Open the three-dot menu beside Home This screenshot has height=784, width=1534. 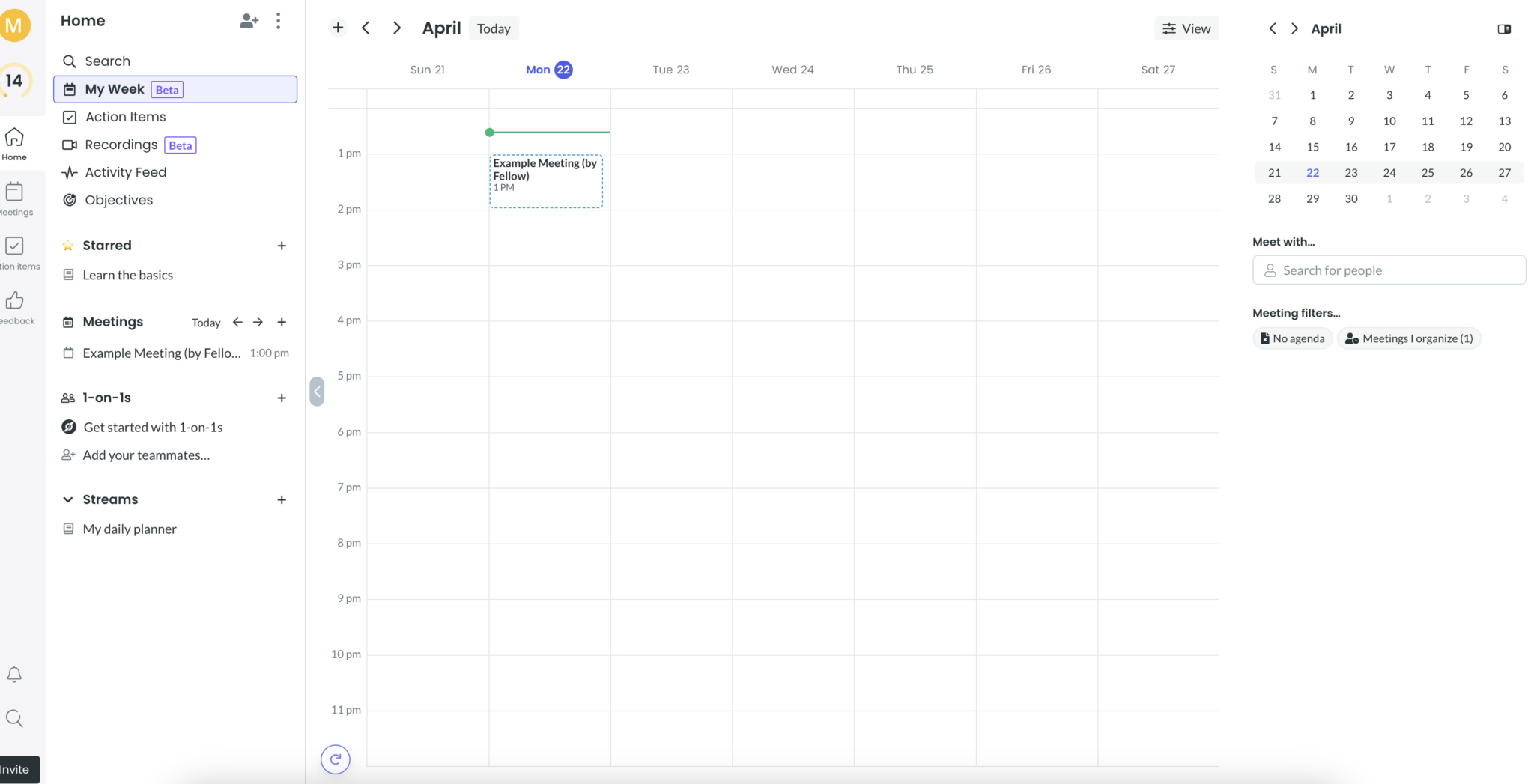[279, 21]
